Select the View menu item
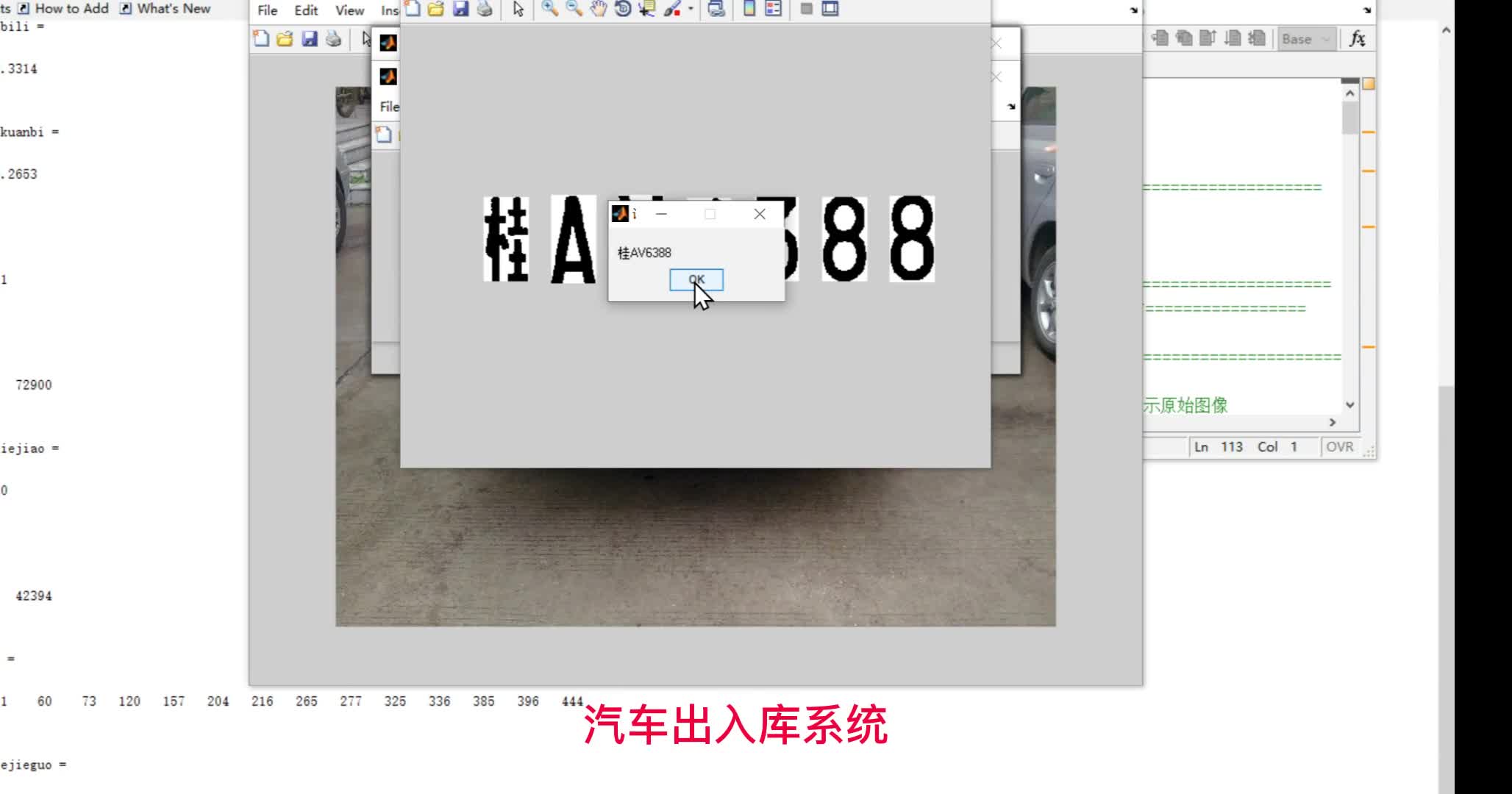 (348, 9)
